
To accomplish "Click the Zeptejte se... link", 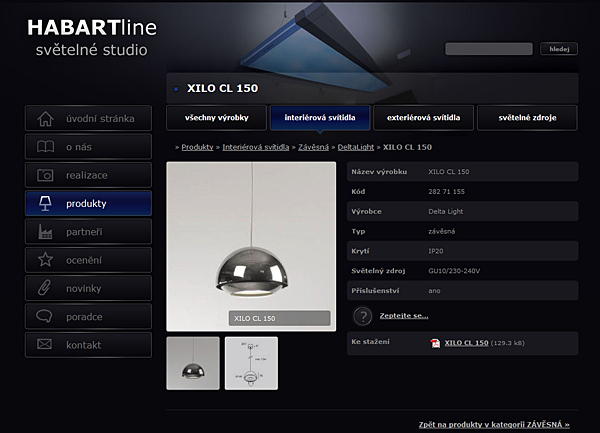I will (404, 316).
